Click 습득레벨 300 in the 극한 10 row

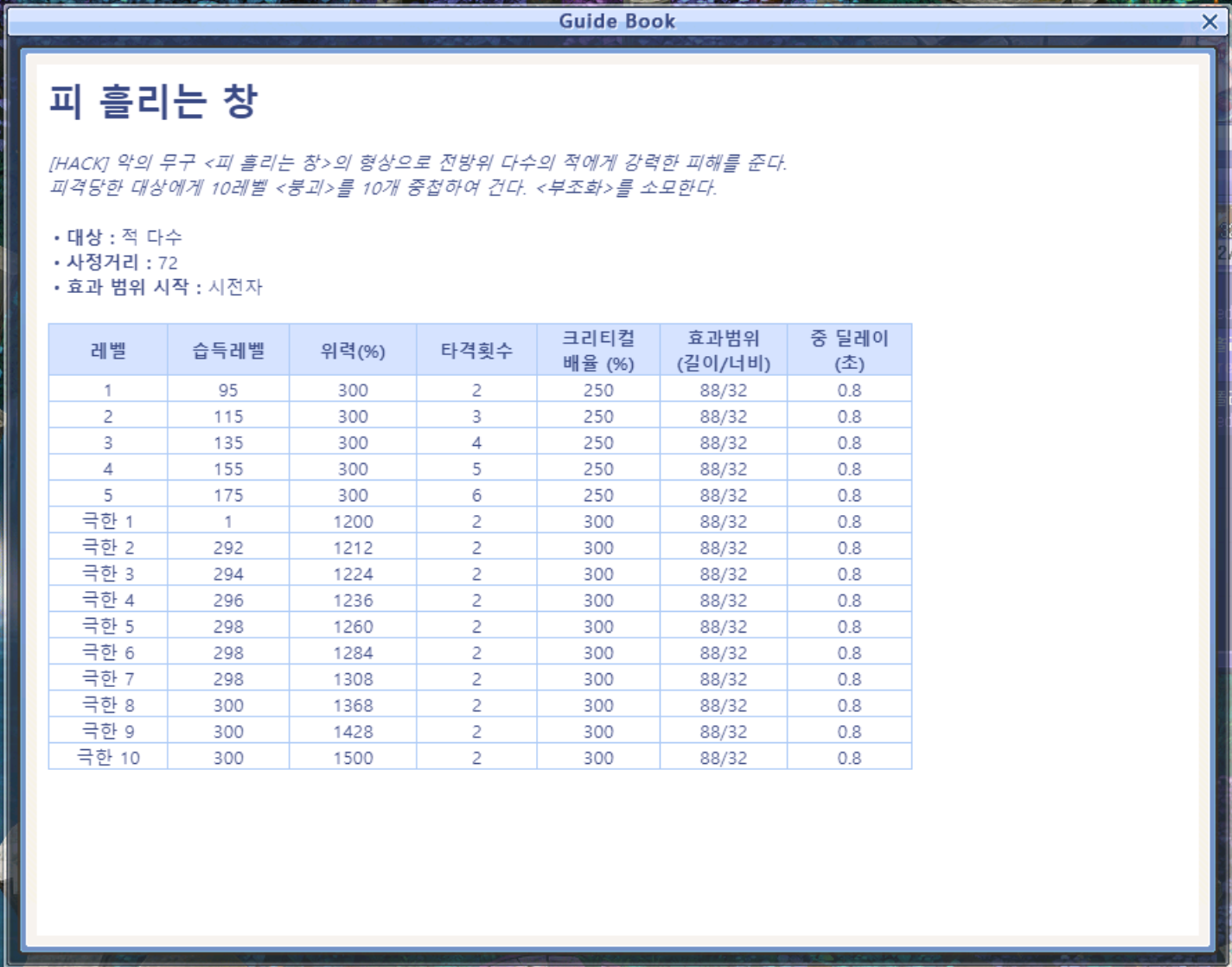(228, 758)
